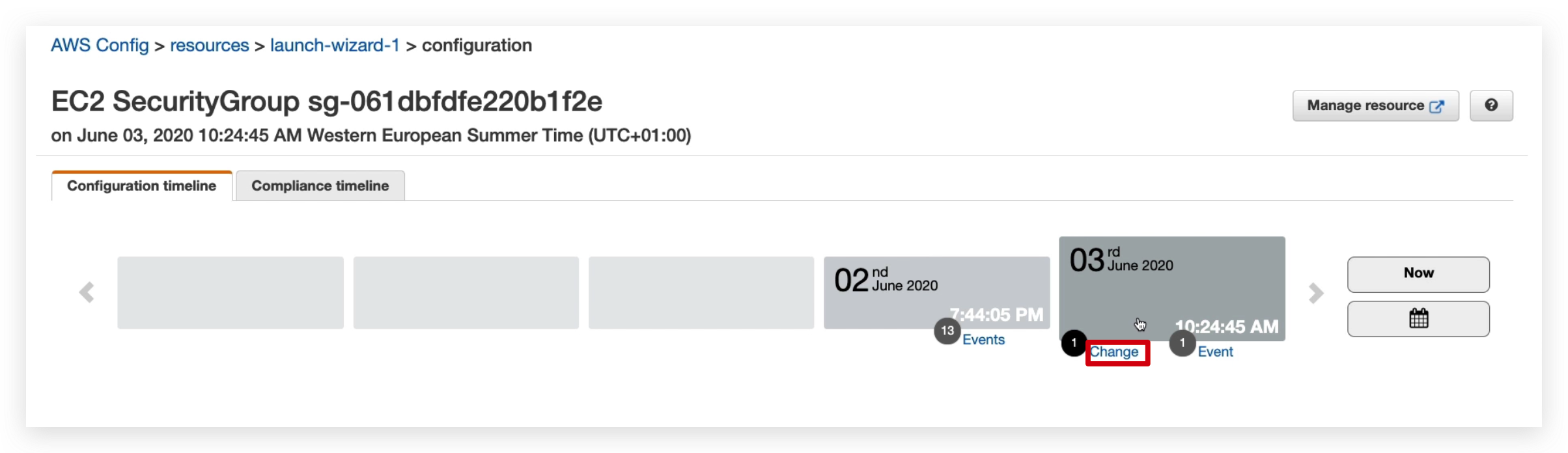Open the help question mark button
This screenshot has width=1568, height=453.
pyautogui.click(x=1491, y=105)
